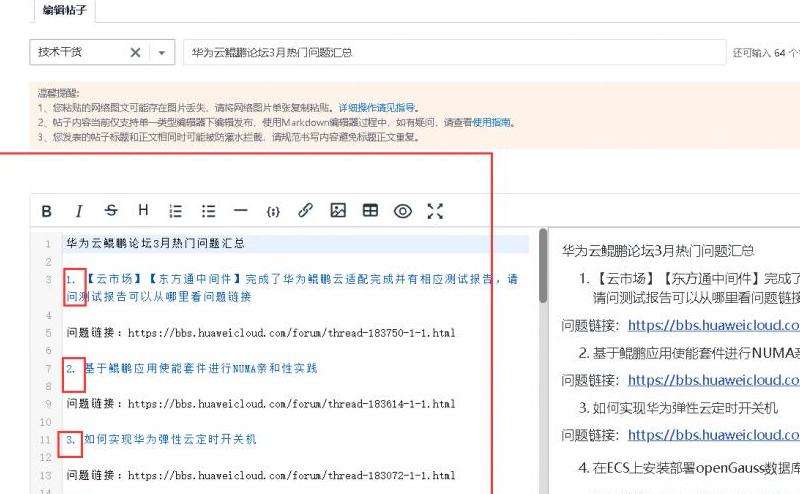Insert an image into the post

pyautogui.click(x=338, y=210)
